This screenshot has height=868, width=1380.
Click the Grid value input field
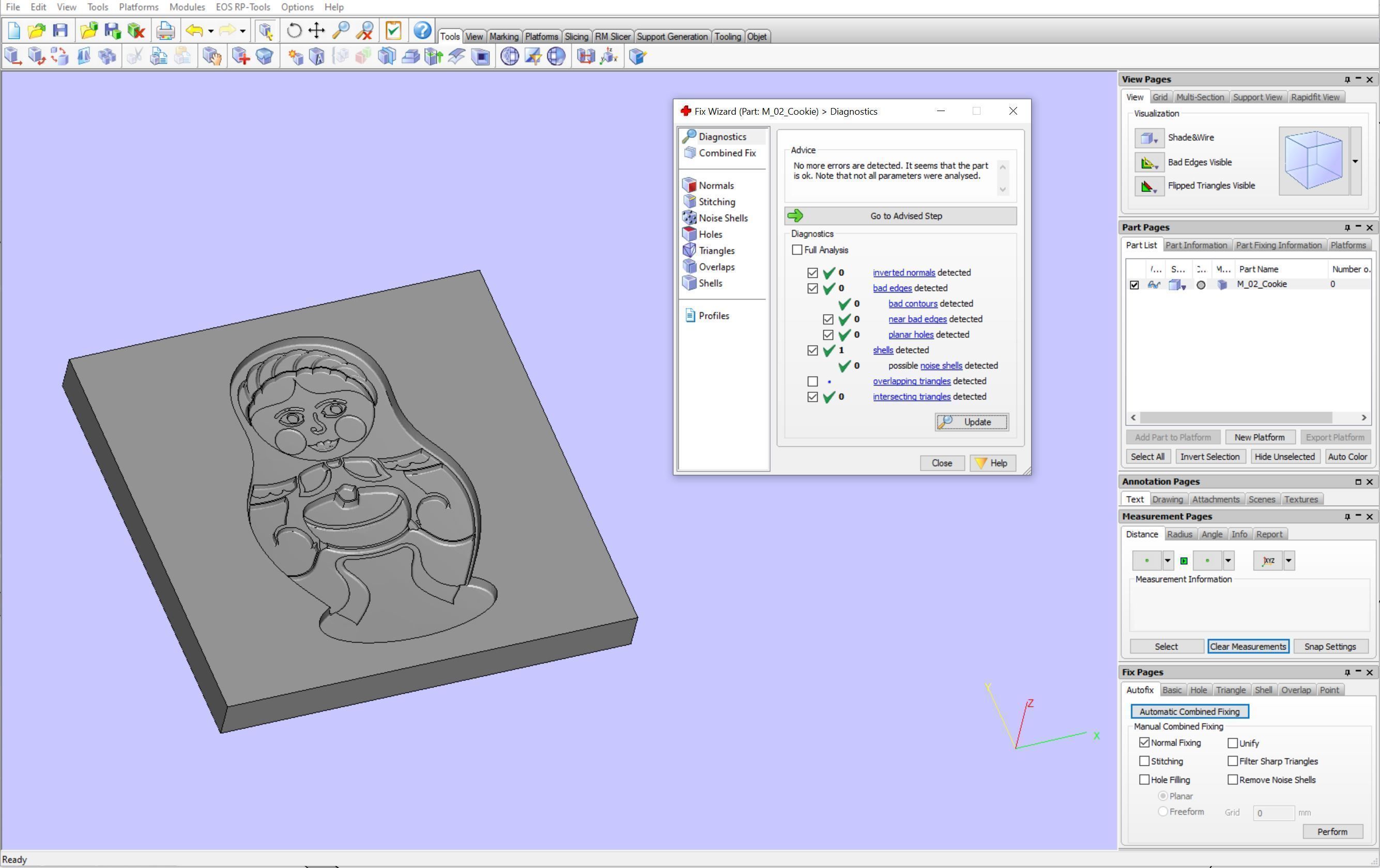(1273, 812)
